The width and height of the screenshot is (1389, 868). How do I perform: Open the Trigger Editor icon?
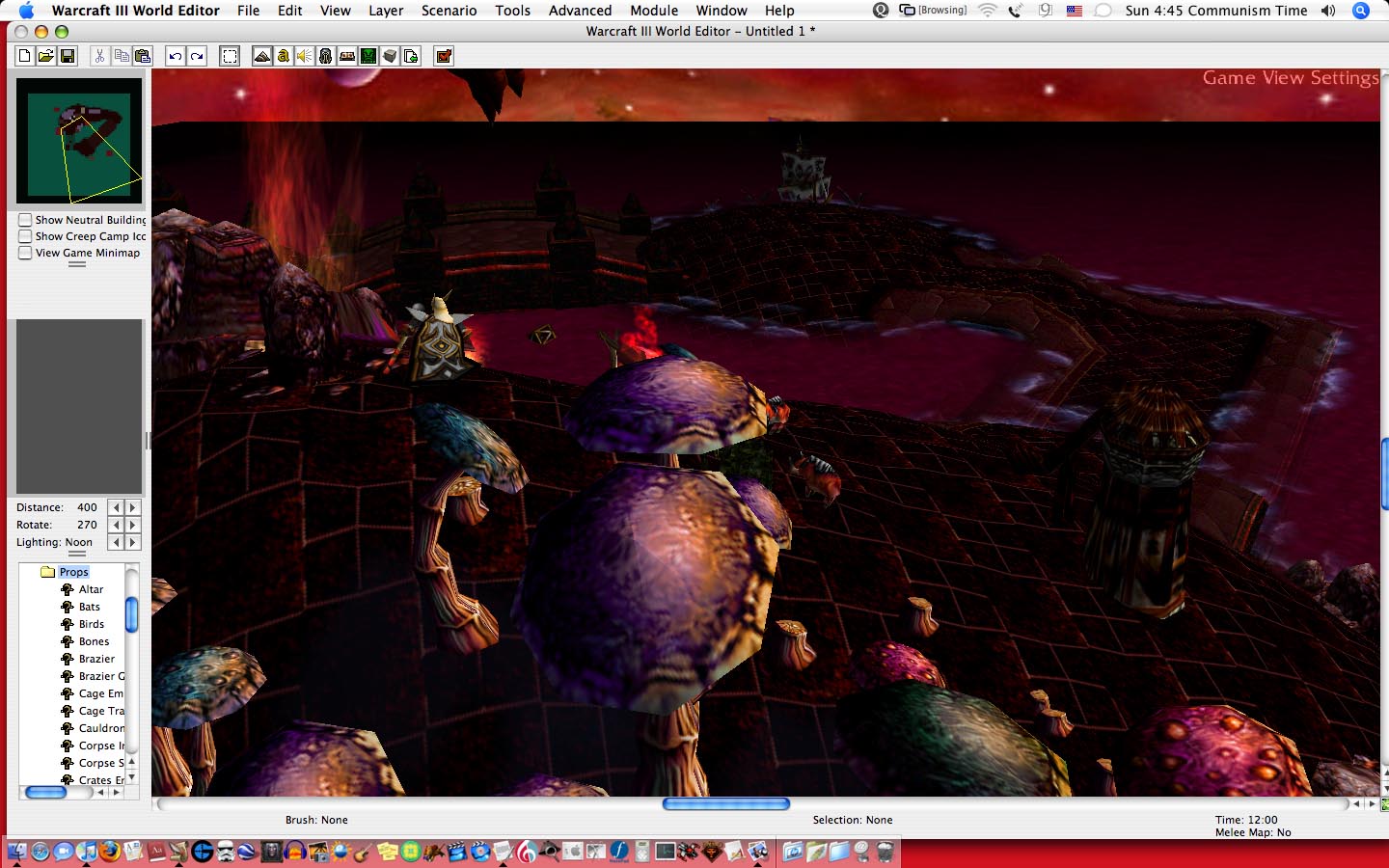point(284,56)
